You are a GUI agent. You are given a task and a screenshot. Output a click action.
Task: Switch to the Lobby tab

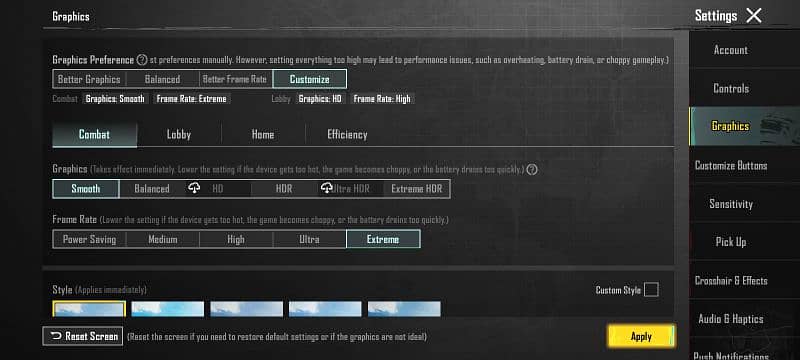pos(179,135)
